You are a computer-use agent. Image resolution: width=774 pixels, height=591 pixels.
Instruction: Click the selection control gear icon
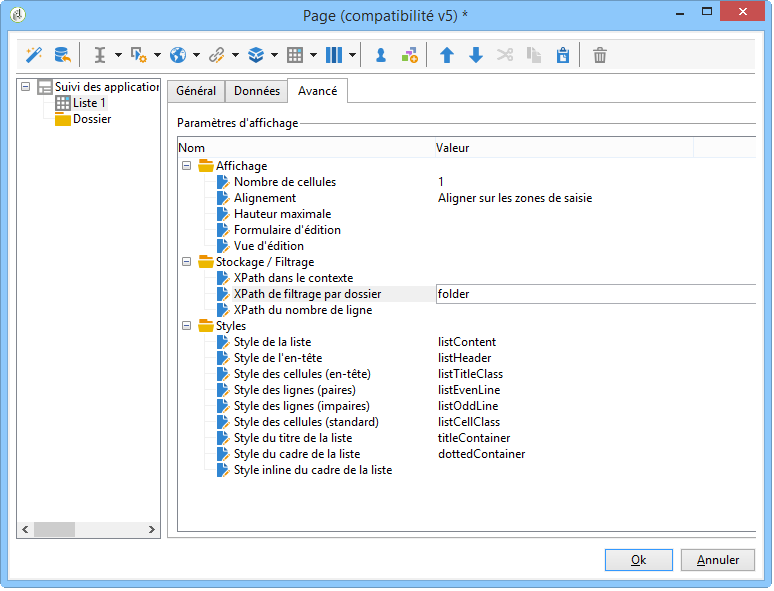138,55
